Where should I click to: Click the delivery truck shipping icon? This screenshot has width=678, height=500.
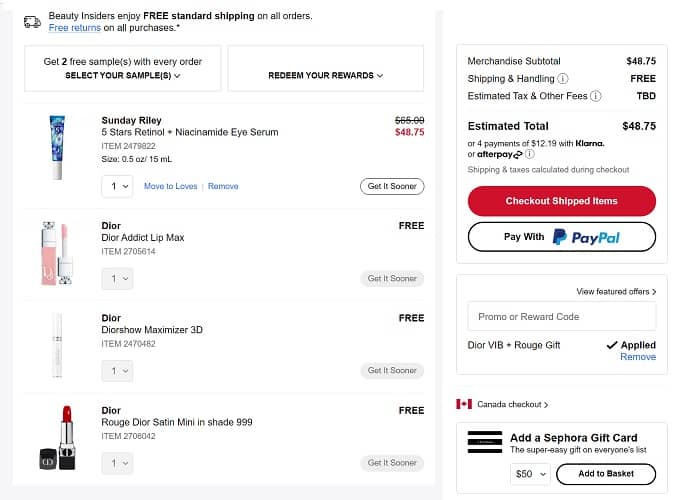33,20
